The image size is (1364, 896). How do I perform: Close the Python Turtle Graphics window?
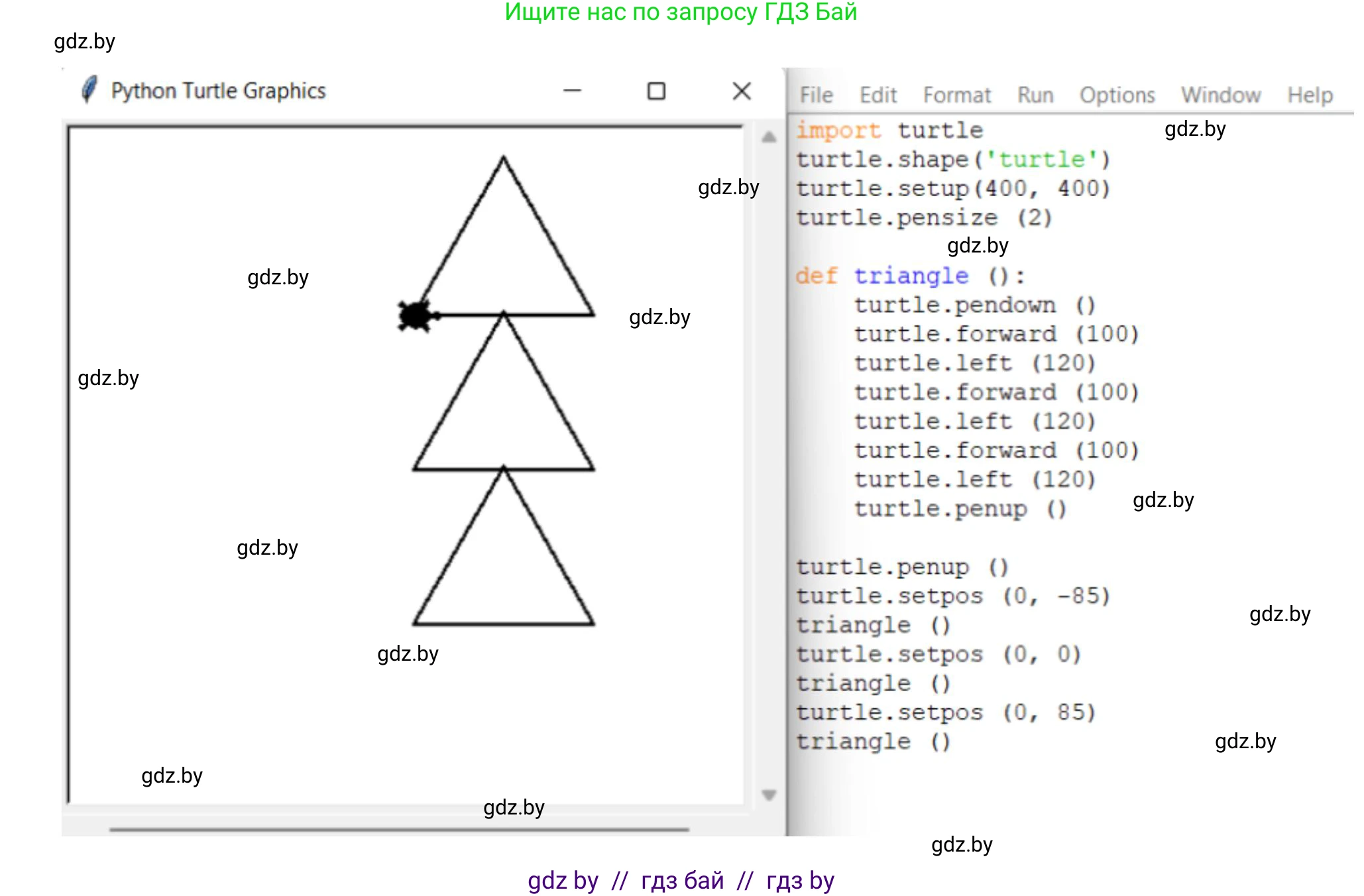742,91
